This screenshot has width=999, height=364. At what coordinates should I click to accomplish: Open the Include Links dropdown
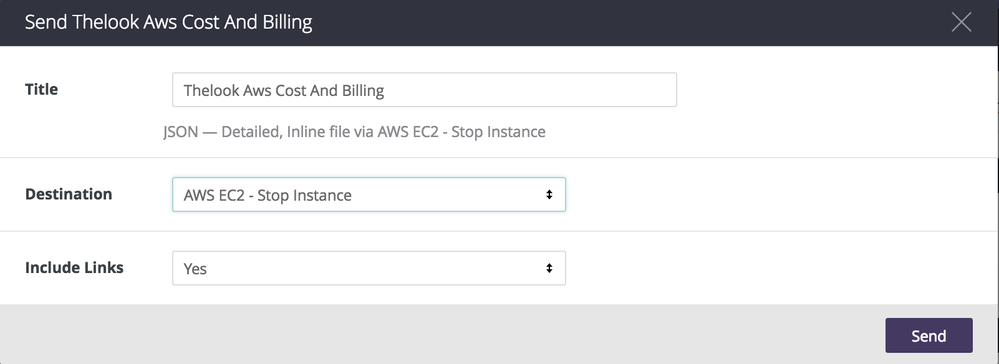[369, 268]
